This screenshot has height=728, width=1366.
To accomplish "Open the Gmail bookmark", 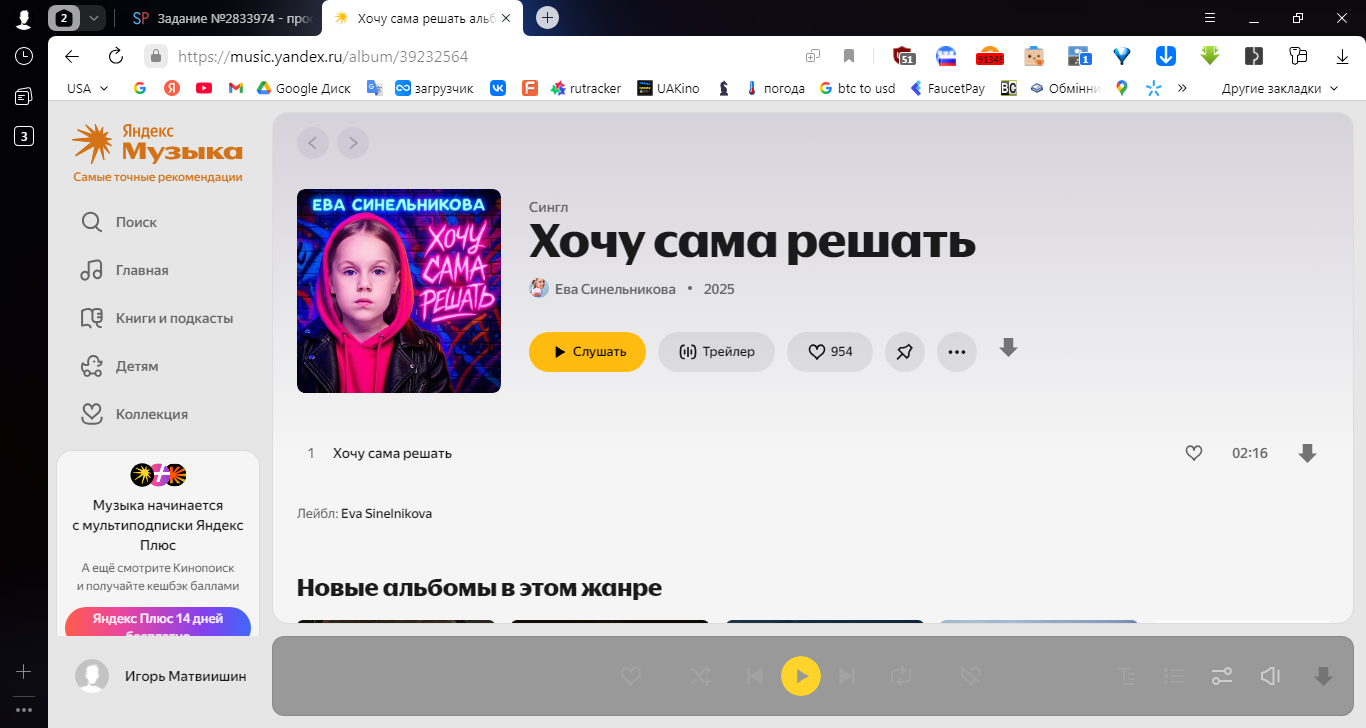I will (236, 88).
